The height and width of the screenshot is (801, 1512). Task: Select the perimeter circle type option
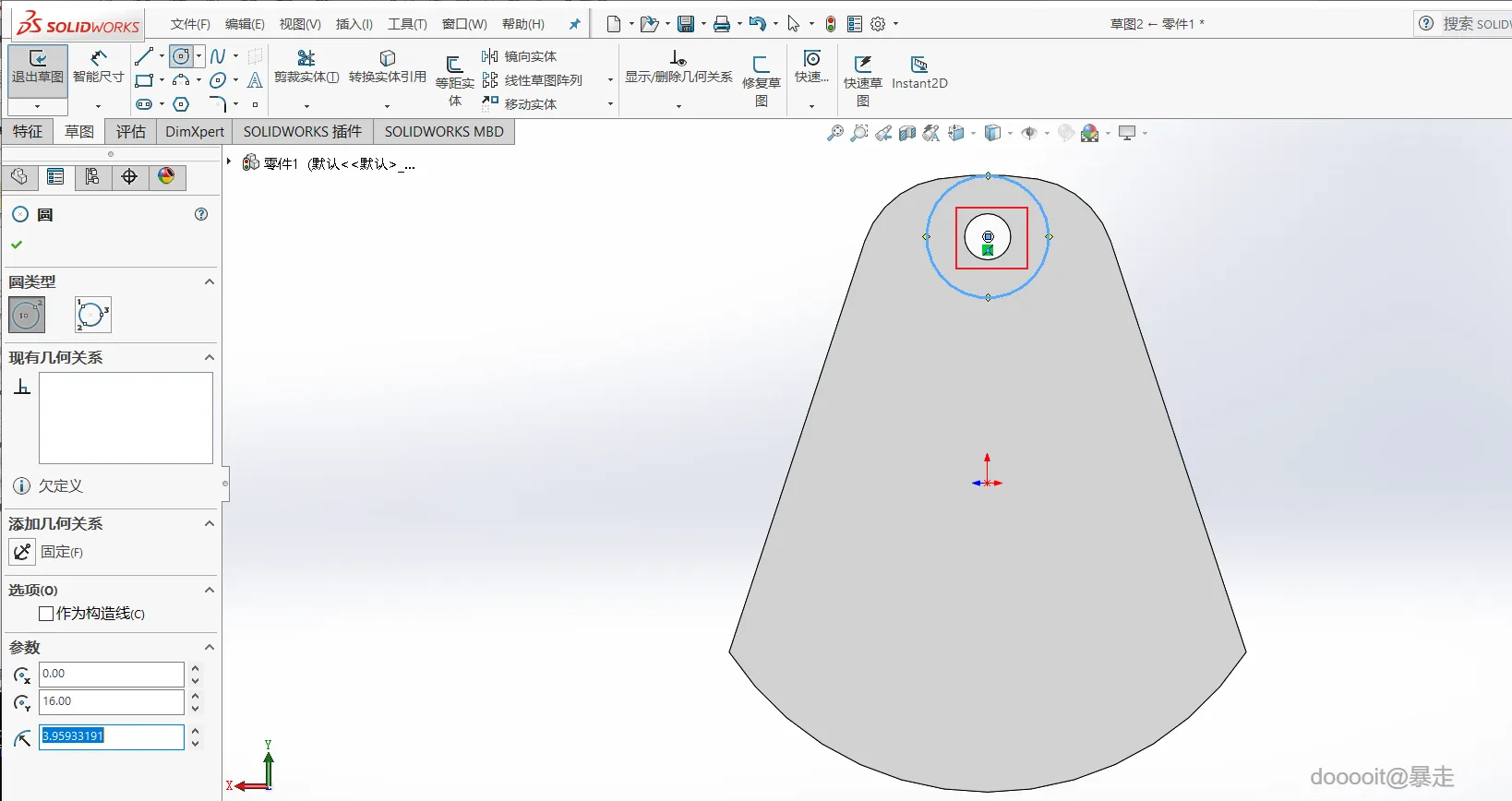point(92,315)
